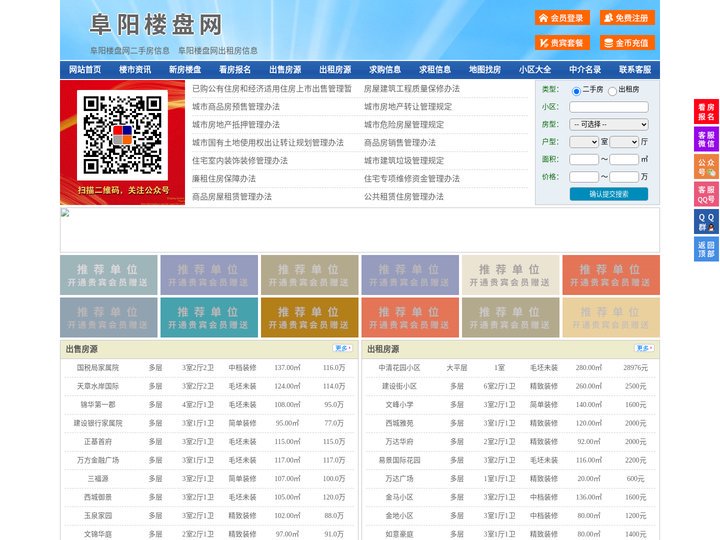Open link 住宅室内装饰装修管理办法

(240, 161)
